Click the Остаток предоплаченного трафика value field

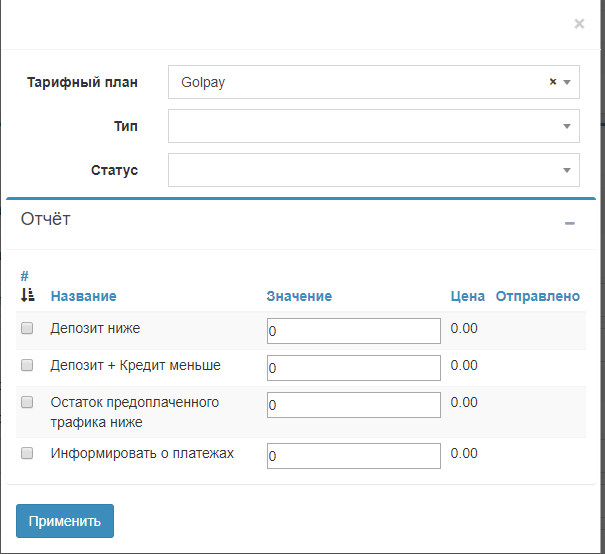click(353, 405)
